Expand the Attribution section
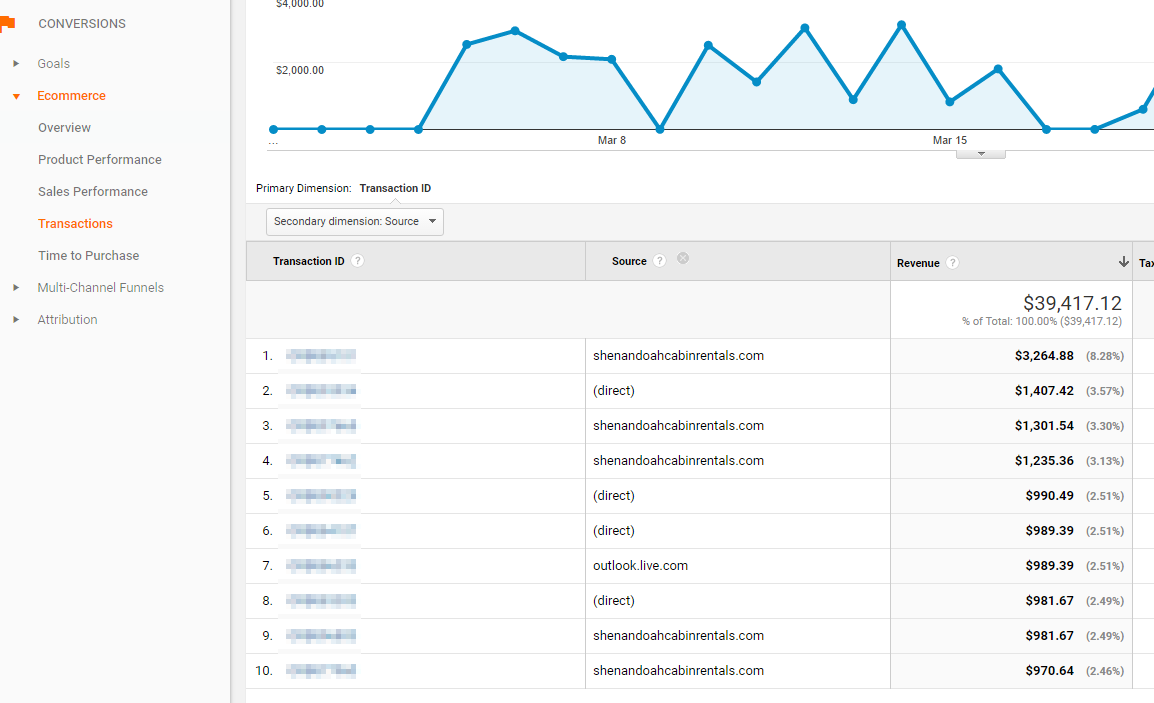Image resolution: width=1154 pixels, height=703 pixels. [x=16, y=320]
